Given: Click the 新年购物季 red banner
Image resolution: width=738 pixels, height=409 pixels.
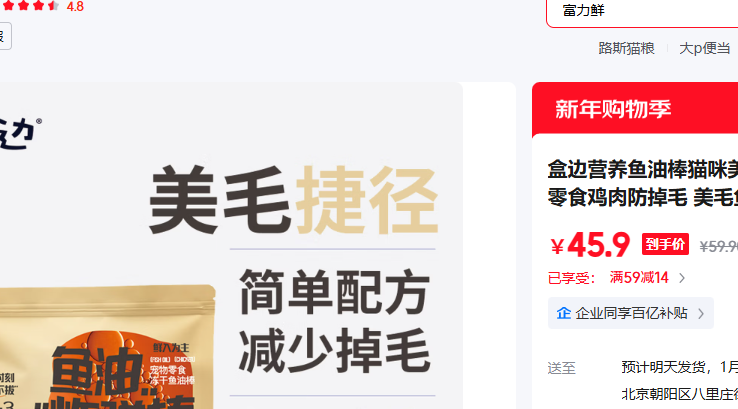Looking at the screenshot, I should point(635,109).
